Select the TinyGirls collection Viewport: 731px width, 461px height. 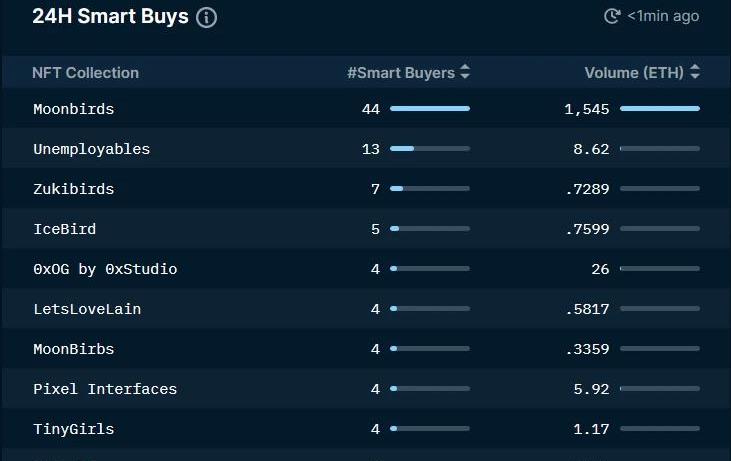tap(74, 429)
